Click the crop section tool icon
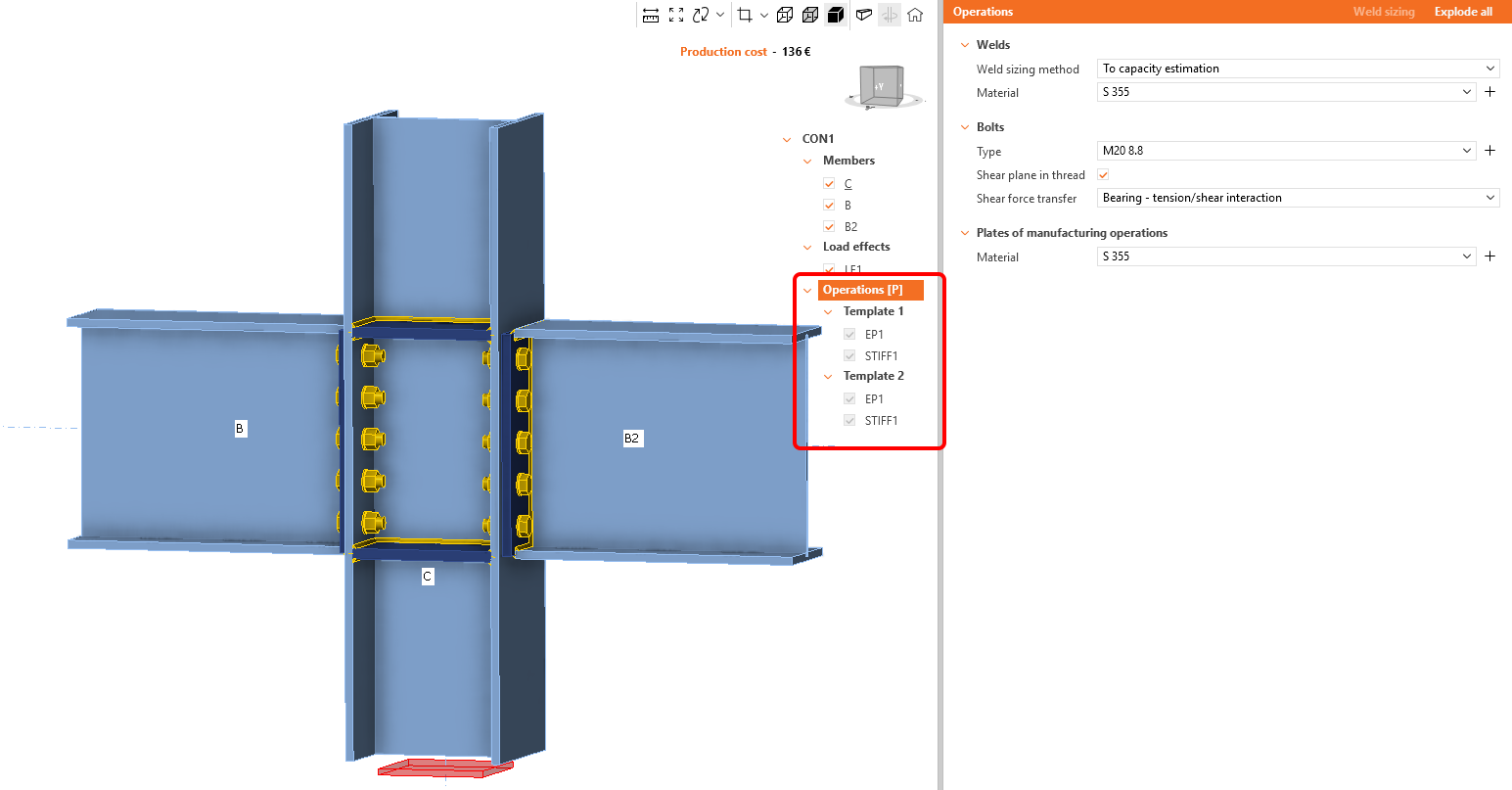Screen dimensions: 1512x790 [x=745, y=15]
